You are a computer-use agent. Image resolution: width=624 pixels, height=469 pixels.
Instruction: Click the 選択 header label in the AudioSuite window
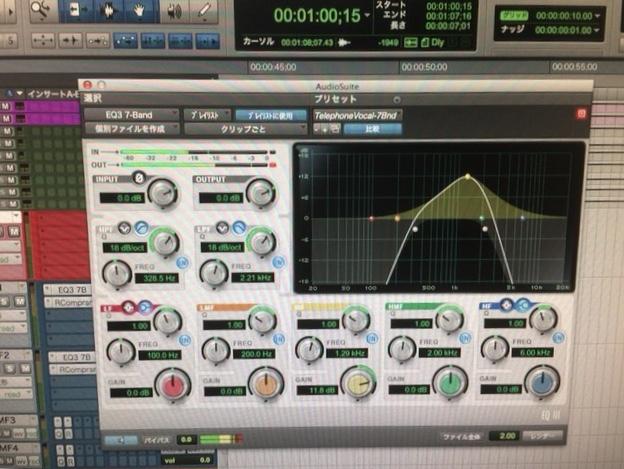pyautogui.click(x=93, y=98)
